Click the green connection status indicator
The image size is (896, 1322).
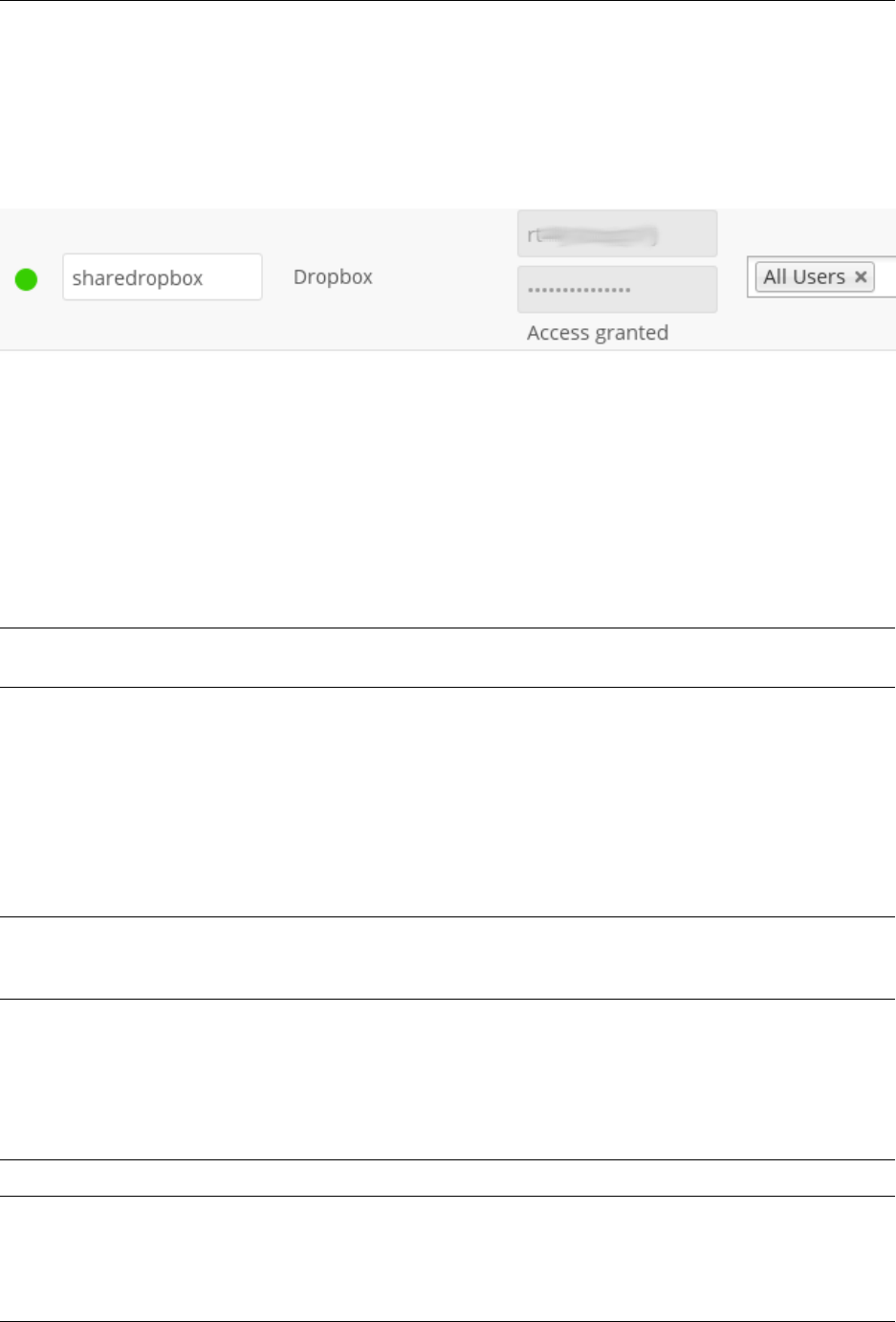(x=26, y=279)
